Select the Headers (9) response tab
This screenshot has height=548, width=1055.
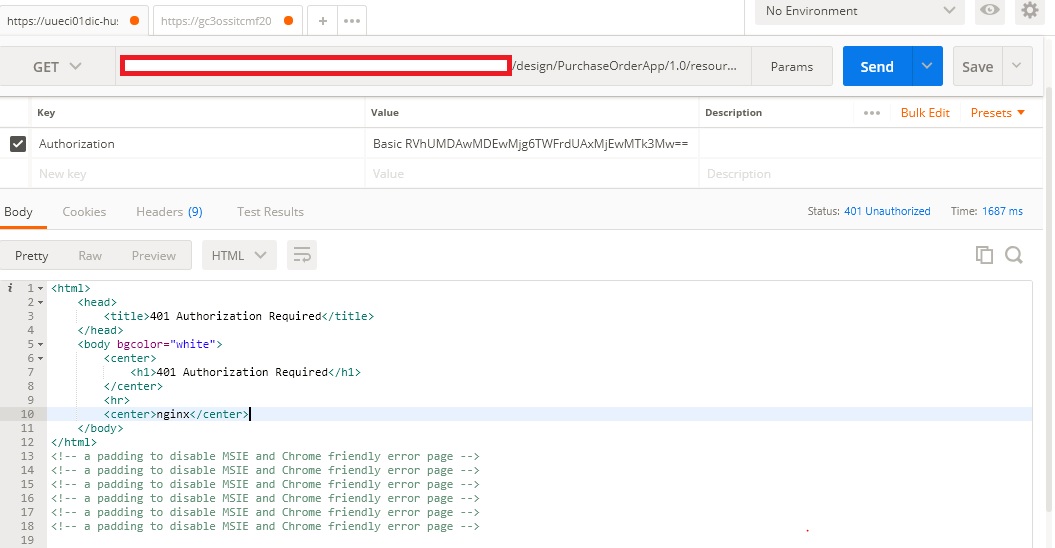(x=169, y=211)
